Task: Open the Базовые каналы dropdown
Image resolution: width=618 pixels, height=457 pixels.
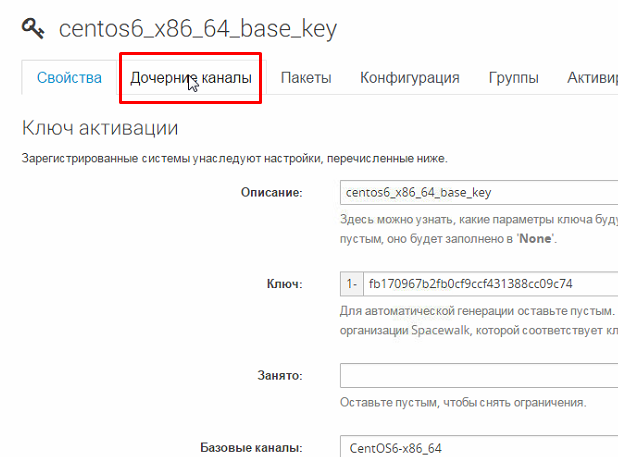Action: coord(480,447)
